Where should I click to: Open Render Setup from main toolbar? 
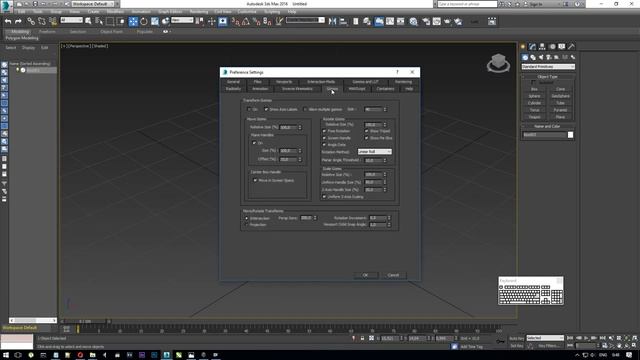coord(426,21)
